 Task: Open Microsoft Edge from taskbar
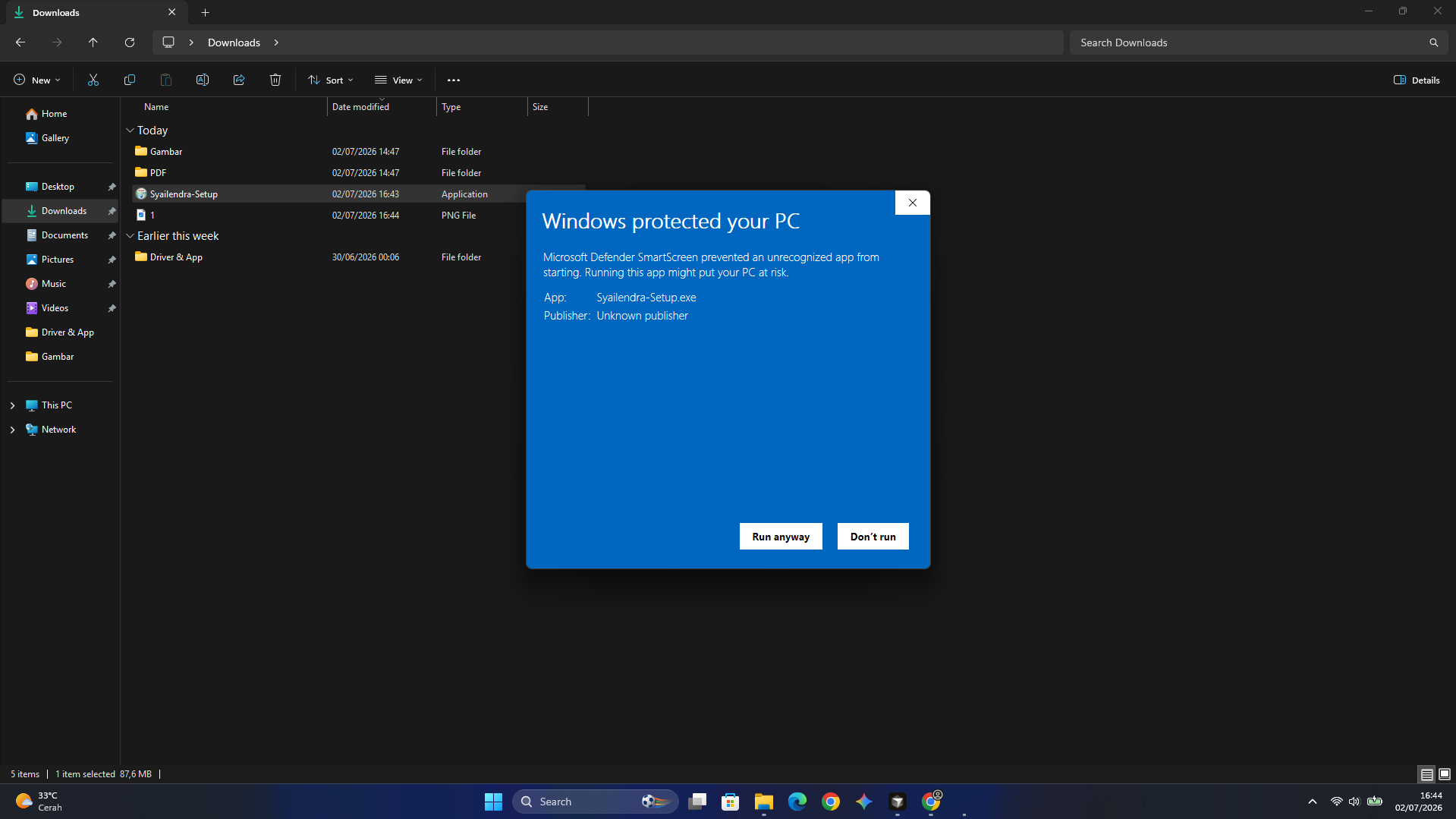coord(797,802)
